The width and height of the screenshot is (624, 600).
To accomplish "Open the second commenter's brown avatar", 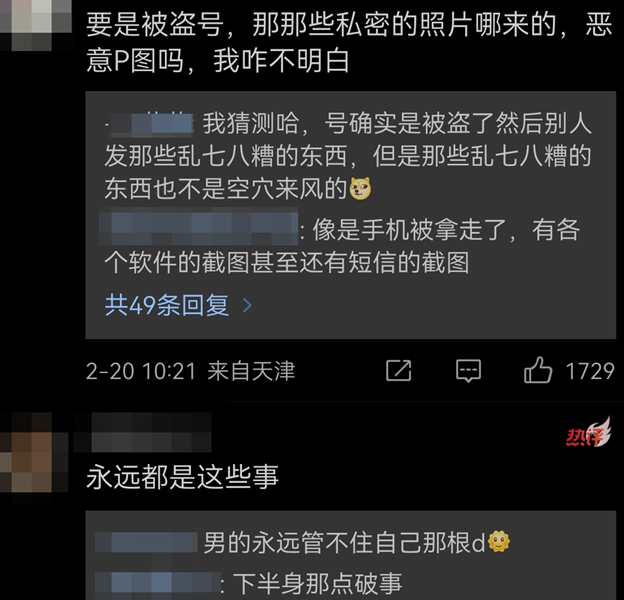I will [34, 458].
